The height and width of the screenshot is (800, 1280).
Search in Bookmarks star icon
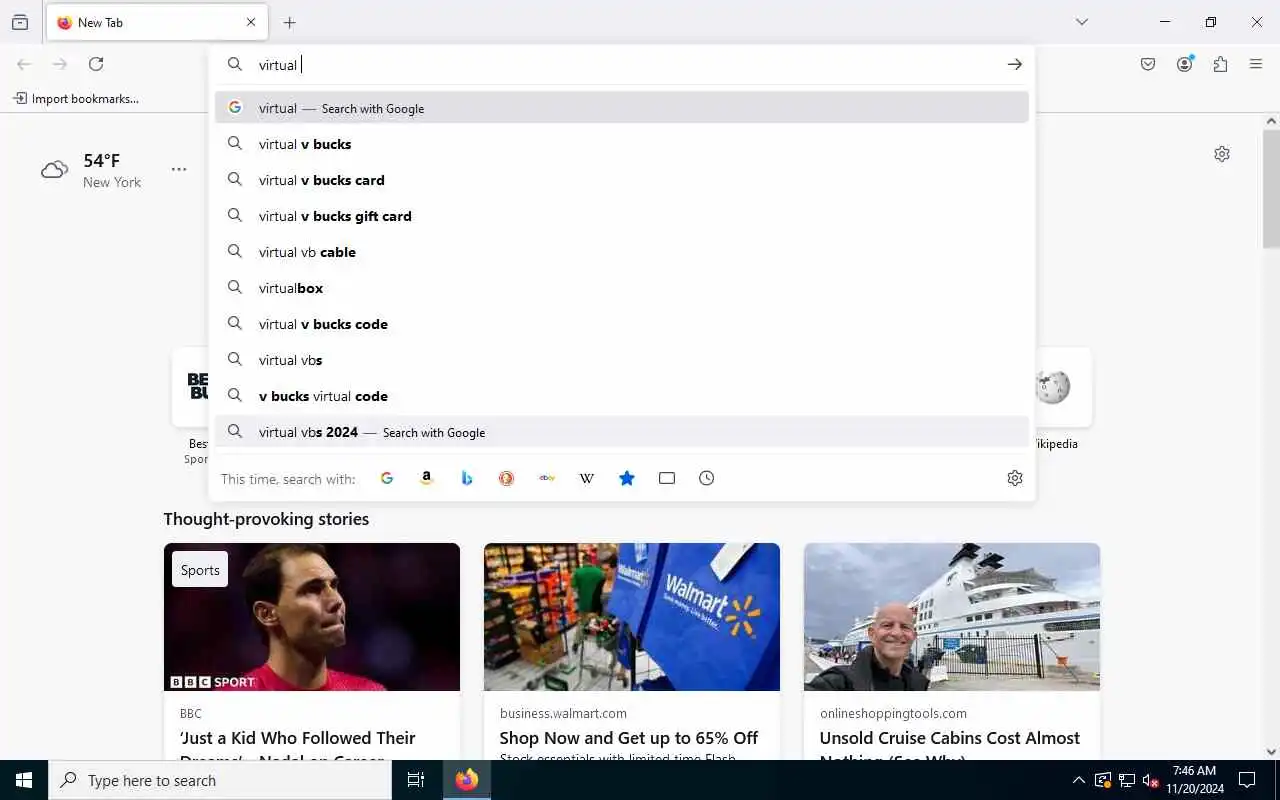coord(627,478)
